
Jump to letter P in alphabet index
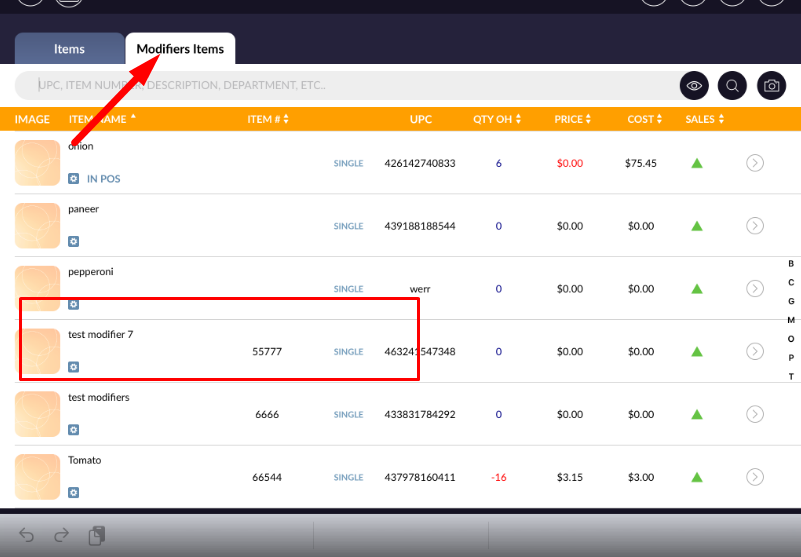coord(791,358)
